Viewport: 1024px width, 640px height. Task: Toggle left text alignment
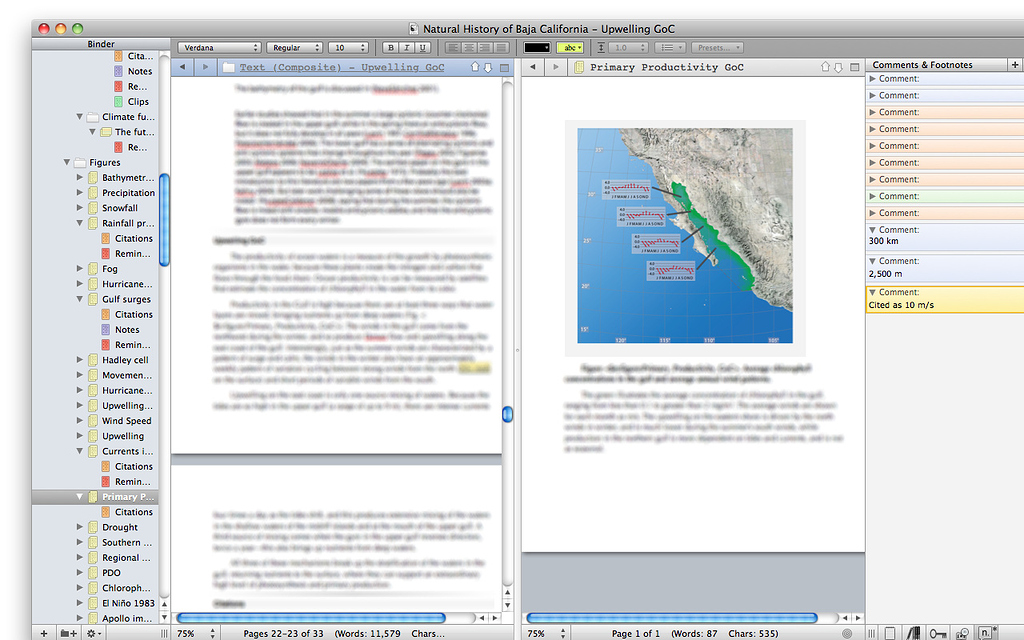(x=452, y=47)
